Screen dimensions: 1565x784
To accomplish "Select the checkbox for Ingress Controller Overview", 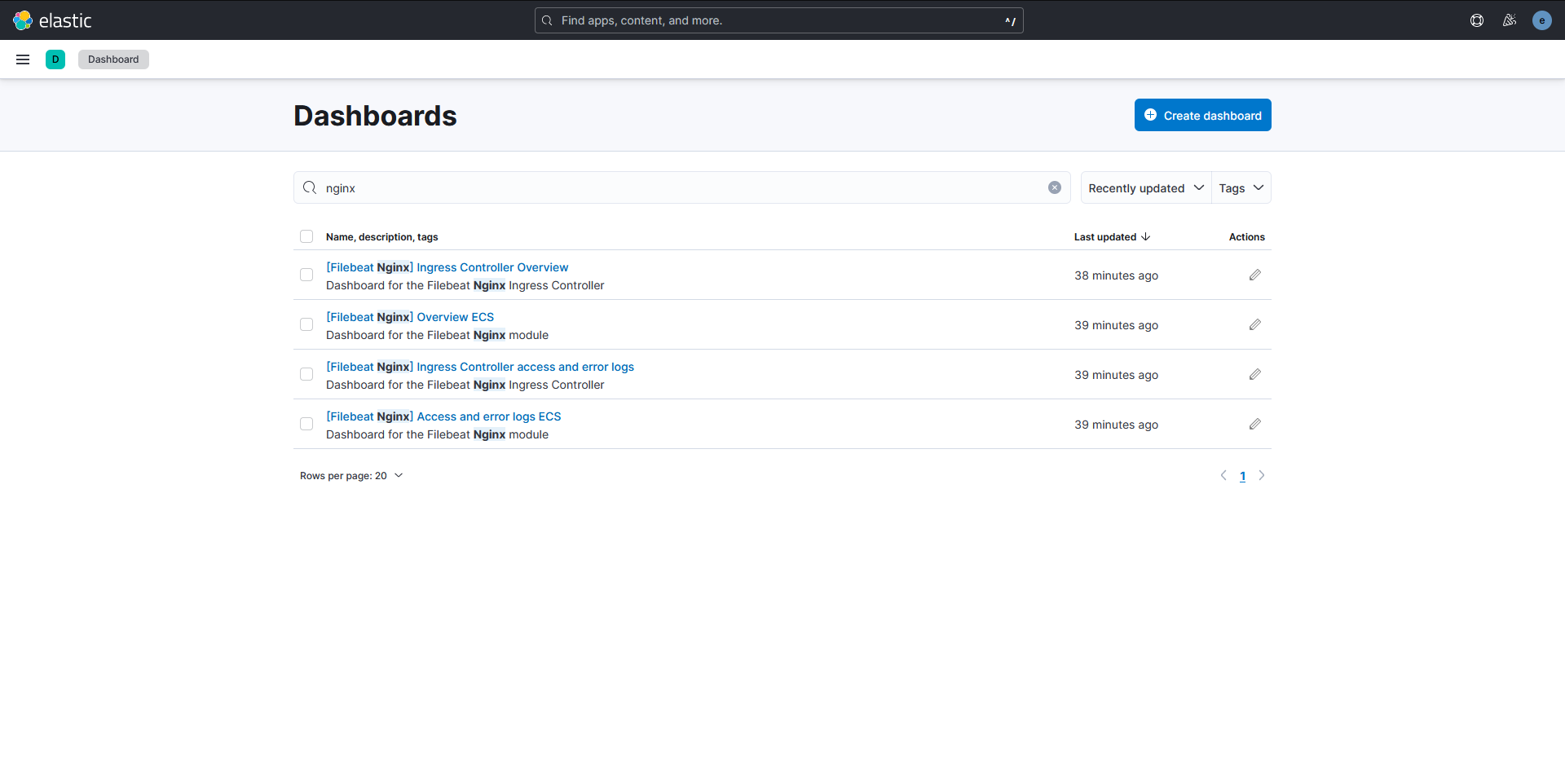I will point(306,275).
